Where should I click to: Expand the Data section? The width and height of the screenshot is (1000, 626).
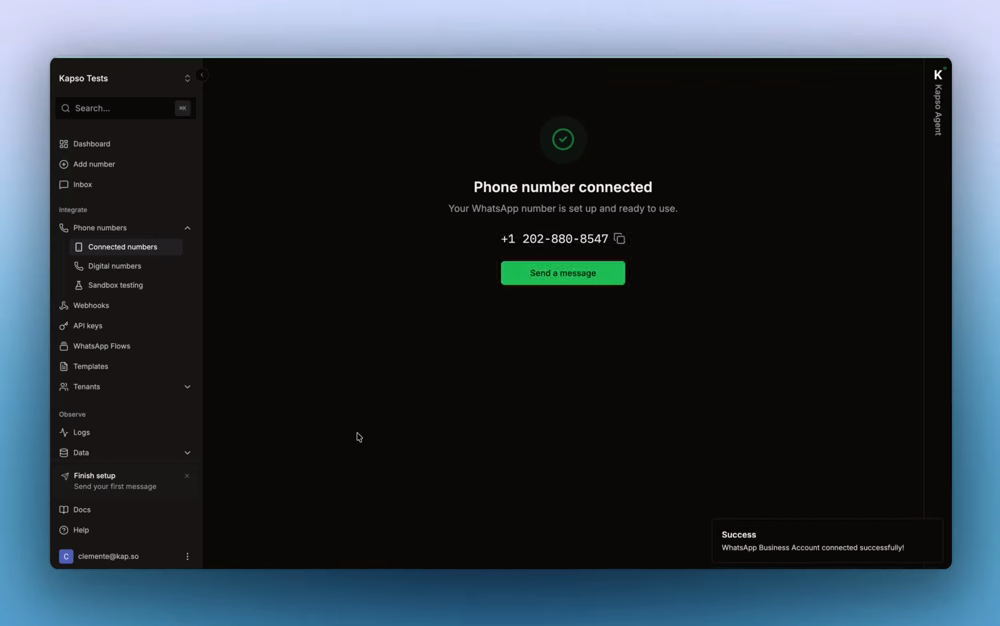tap(188, 453)
